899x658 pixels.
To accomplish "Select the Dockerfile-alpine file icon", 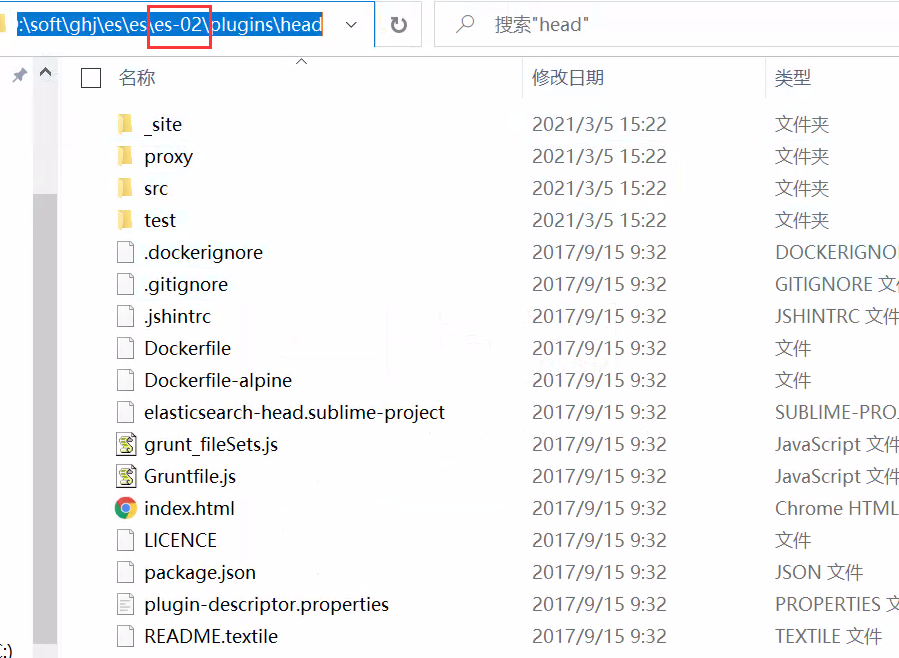I will [126, 381].
